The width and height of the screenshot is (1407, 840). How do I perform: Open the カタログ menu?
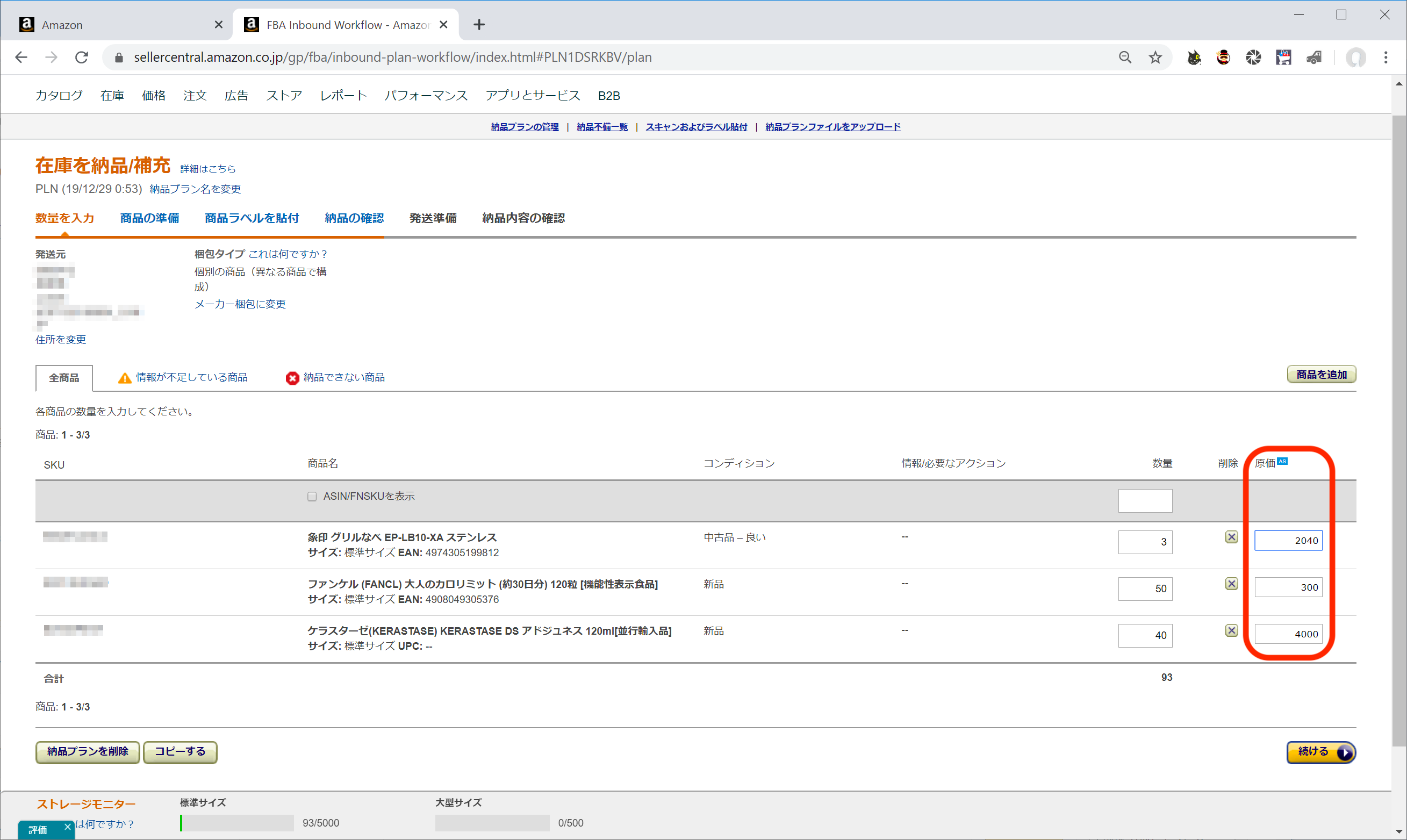[x=59, y=95]
